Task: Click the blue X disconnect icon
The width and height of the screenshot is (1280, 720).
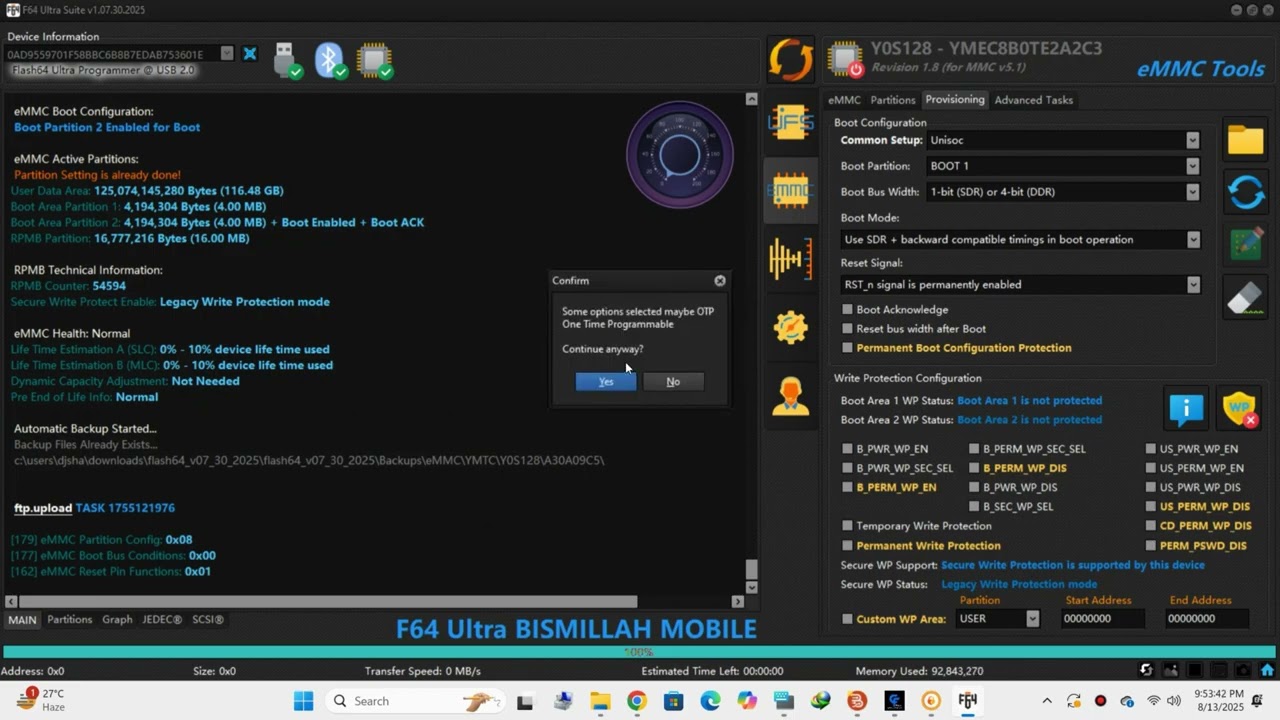Action: pyautogui.click(x=250, y=53)
